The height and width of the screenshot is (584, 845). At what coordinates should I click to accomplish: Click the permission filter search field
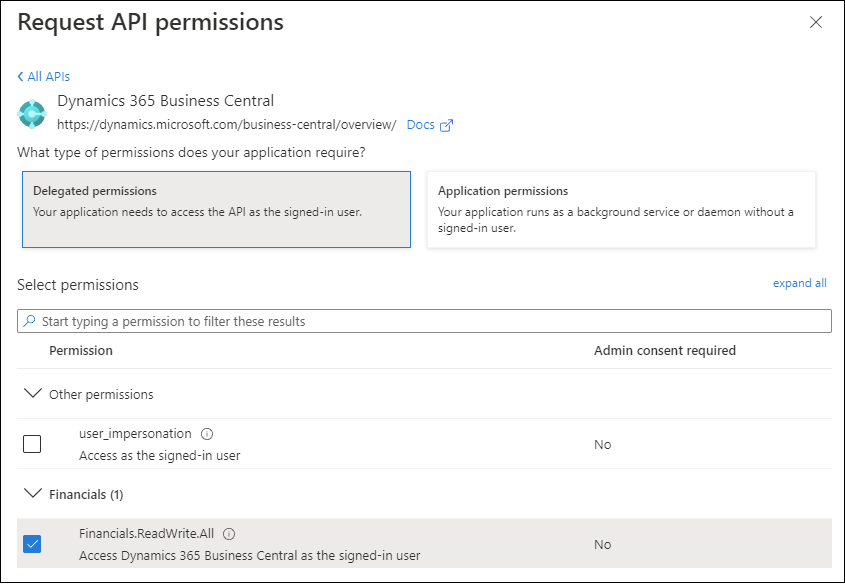click(x=430, y=321)
